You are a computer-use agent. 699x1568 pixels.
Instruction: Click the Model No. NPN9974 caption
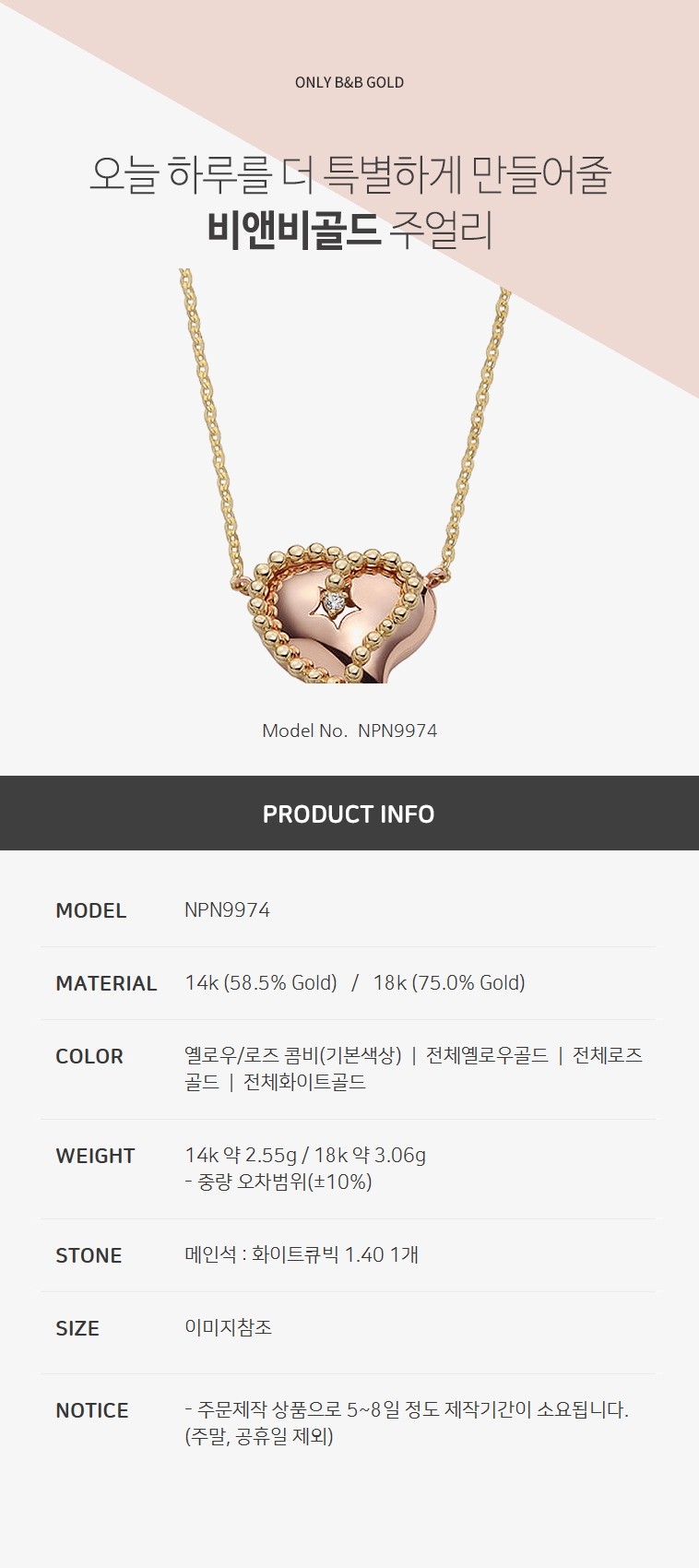click(349, 731)
